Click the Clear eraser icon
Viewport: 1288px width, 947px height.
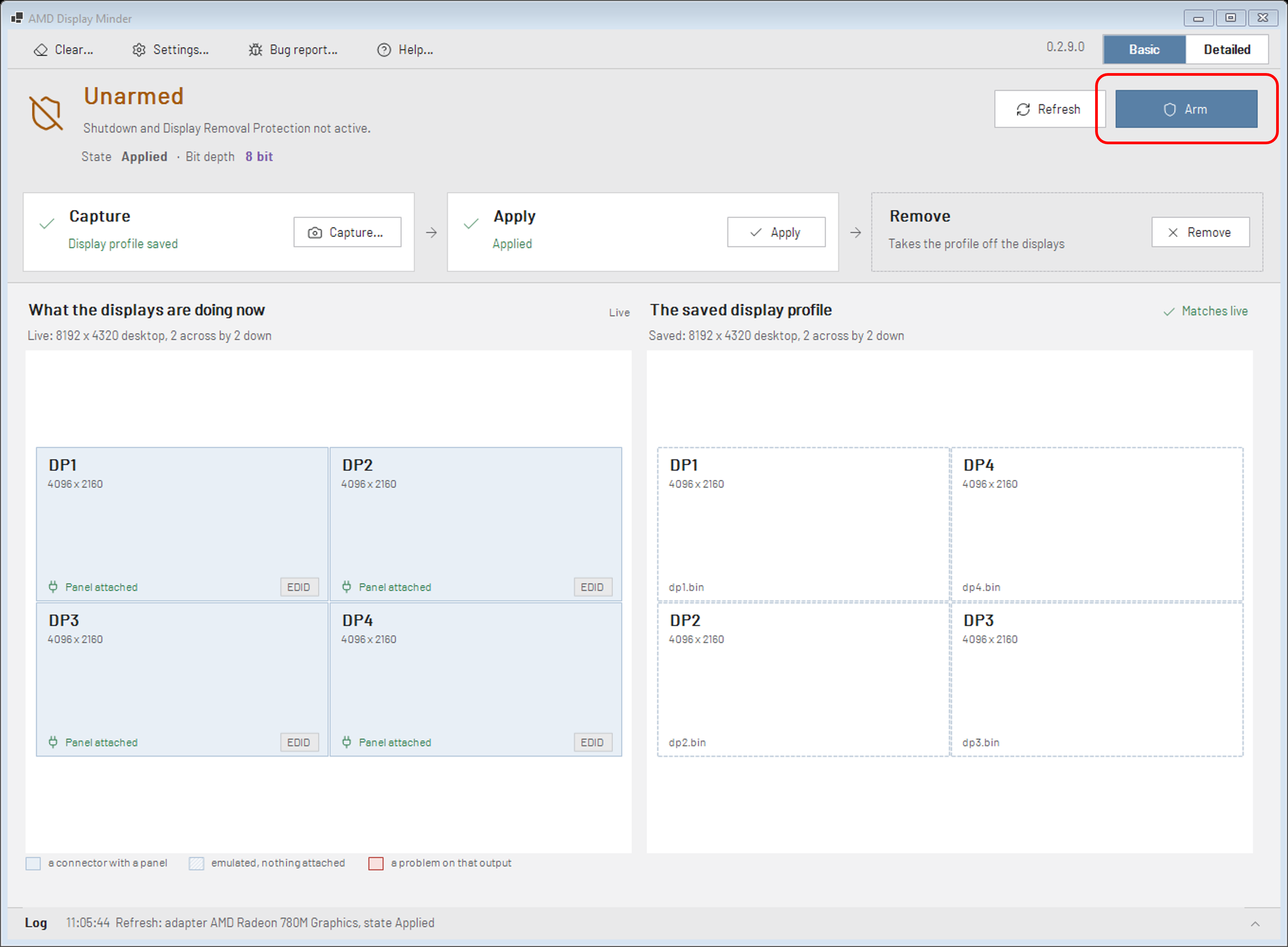41,50
